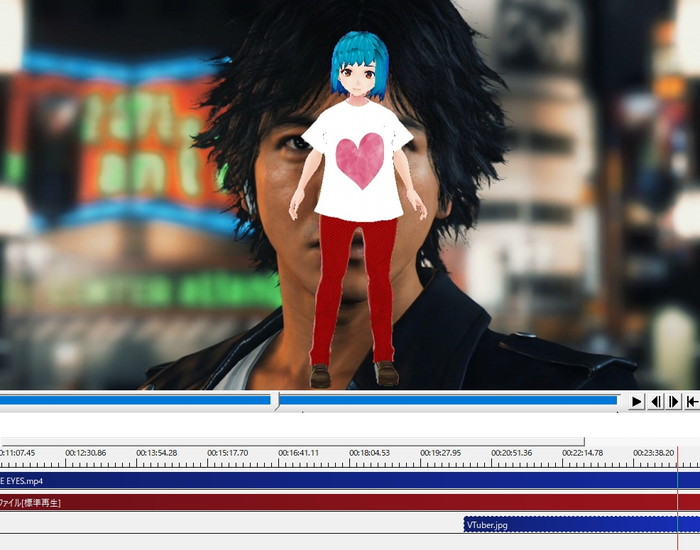The width and height of the screenshot is (700, 550).
Task: Click the 00:18:04.53 ruler mark
Action: click(370, 453)
